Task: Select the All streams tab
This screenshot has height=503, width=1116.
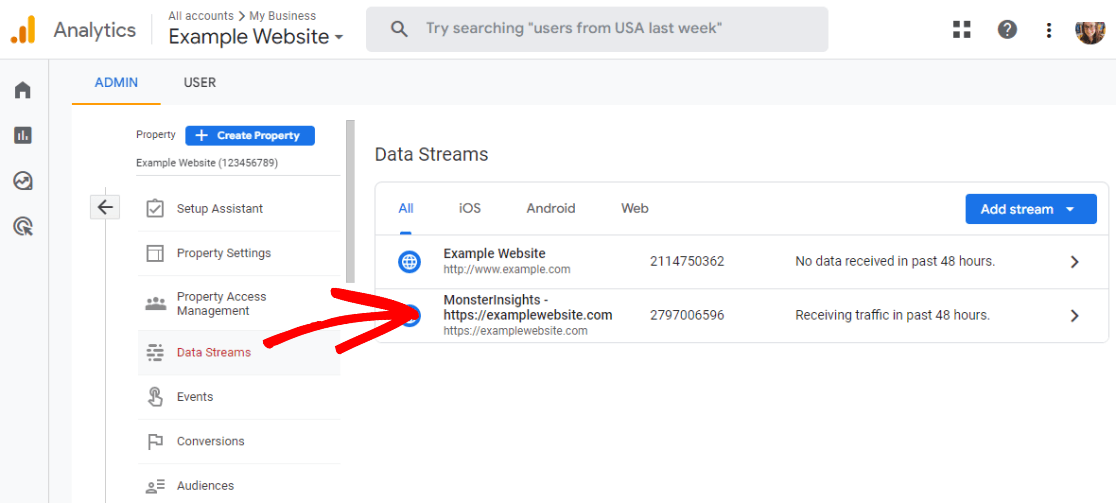Action: coord(406,208)
